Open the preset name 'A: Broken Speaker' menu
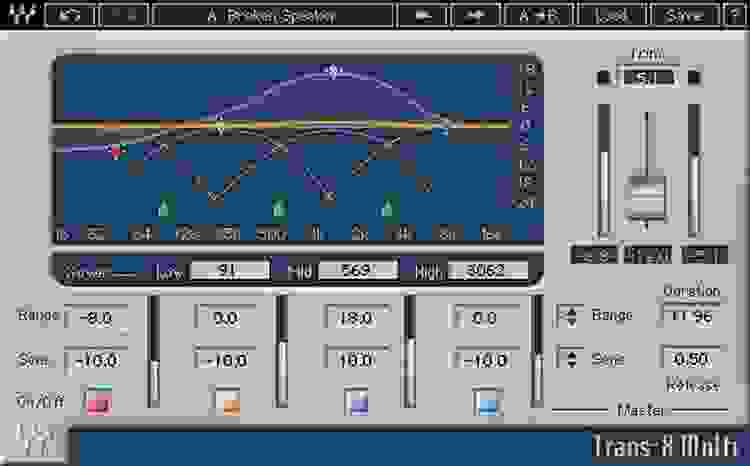Screen dimensions: 750x466 (272, 16)
